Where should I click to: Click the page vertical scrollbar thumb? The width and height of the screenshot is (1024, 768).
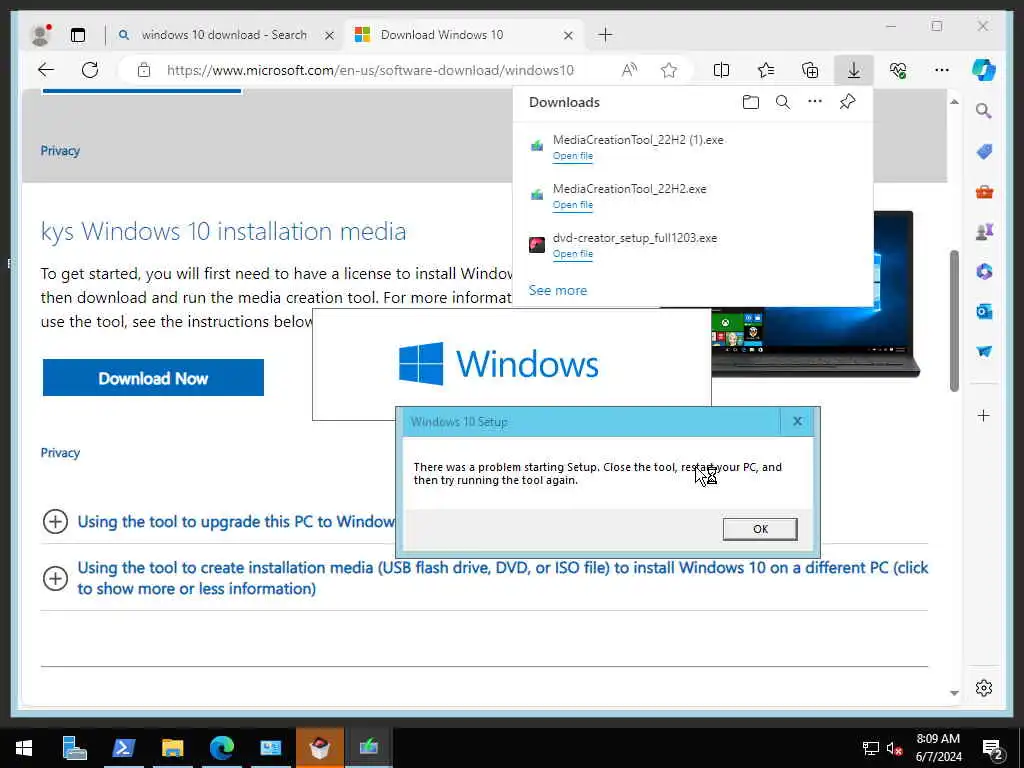pos(954,320)
